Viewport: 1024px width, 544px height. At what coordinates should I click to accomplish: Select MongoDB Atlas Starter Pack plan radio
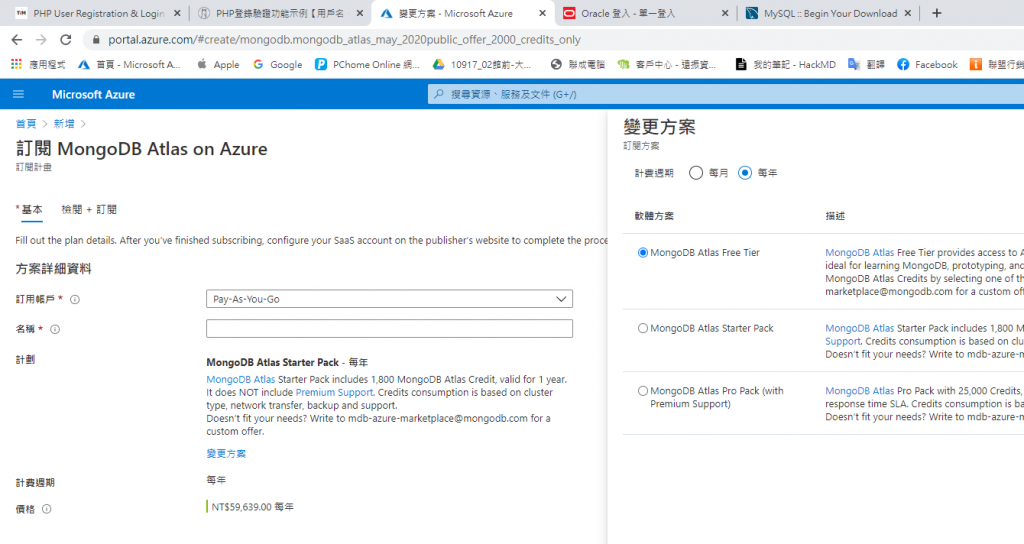[643, 328]
